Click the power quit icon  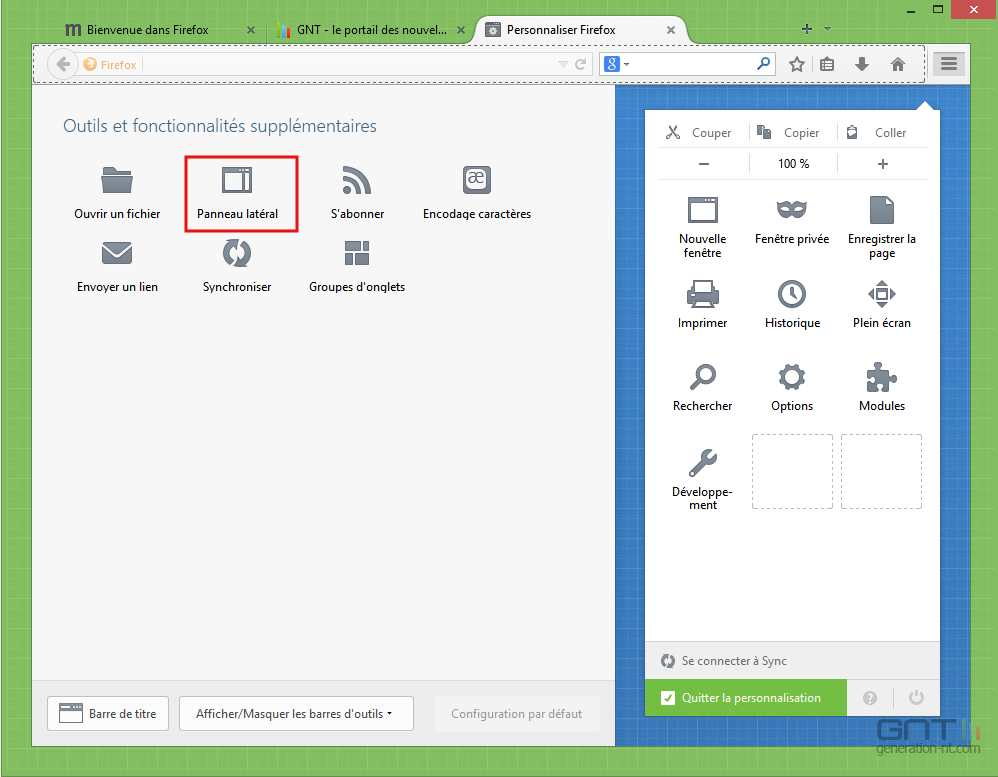[x=916, y=697]
